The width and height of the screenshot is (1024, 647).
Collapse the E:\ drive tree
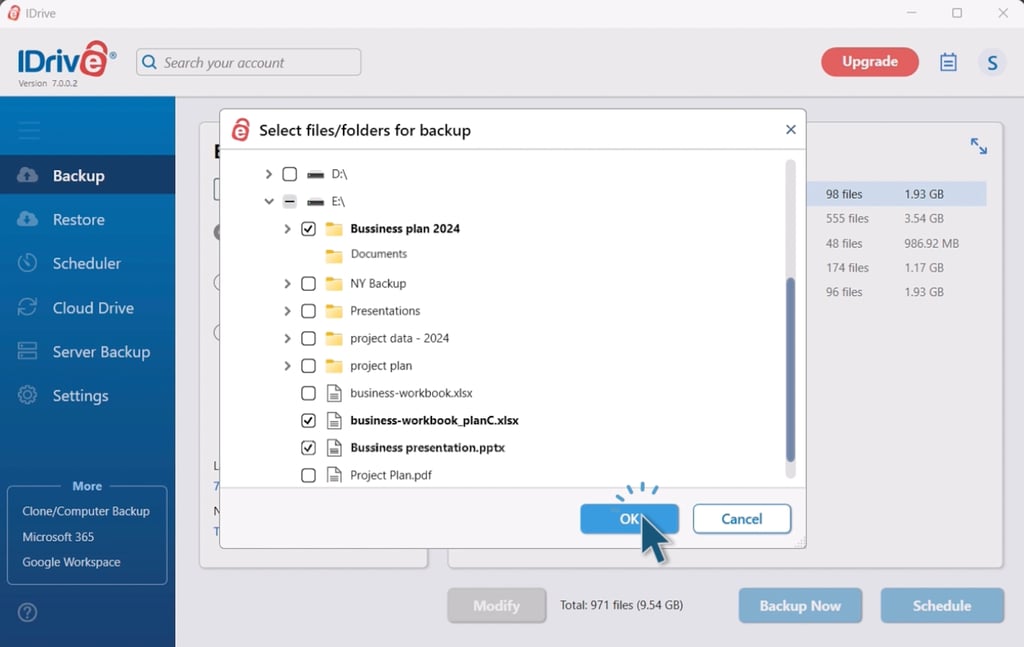[x=266, y=201]
